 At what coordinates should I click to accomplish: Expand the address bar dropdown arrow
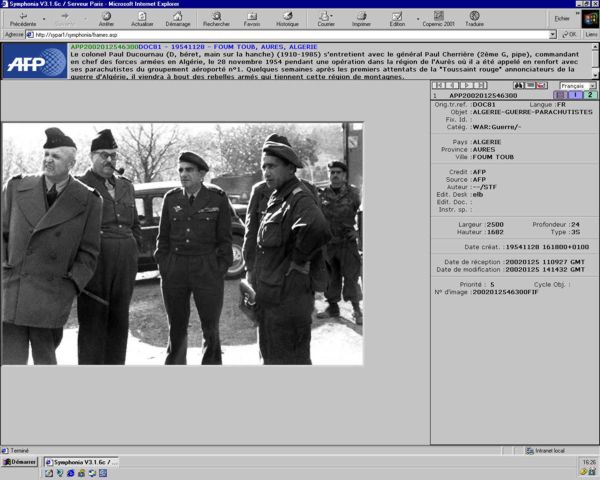[553, 34]
